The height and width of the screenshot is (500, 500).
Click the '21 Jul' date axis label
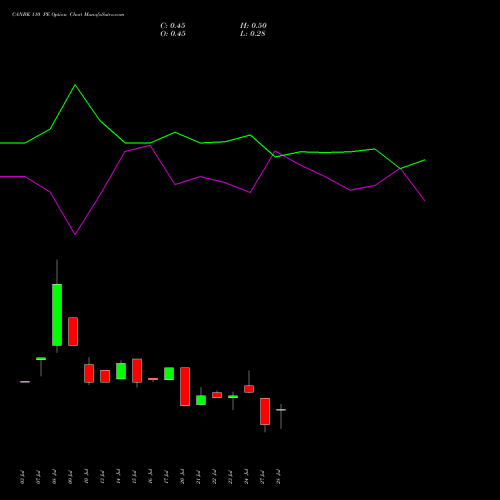tap(198, 477)
